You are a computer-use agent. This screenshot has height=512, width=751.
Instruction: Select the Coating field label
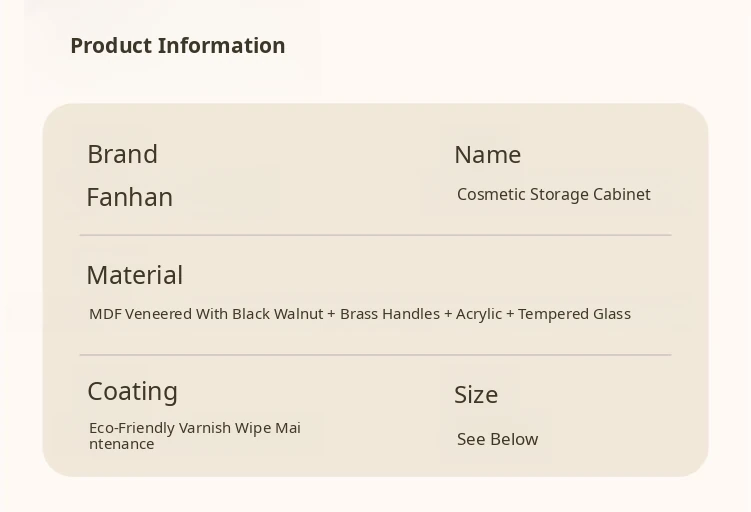(x=132, y=391)
